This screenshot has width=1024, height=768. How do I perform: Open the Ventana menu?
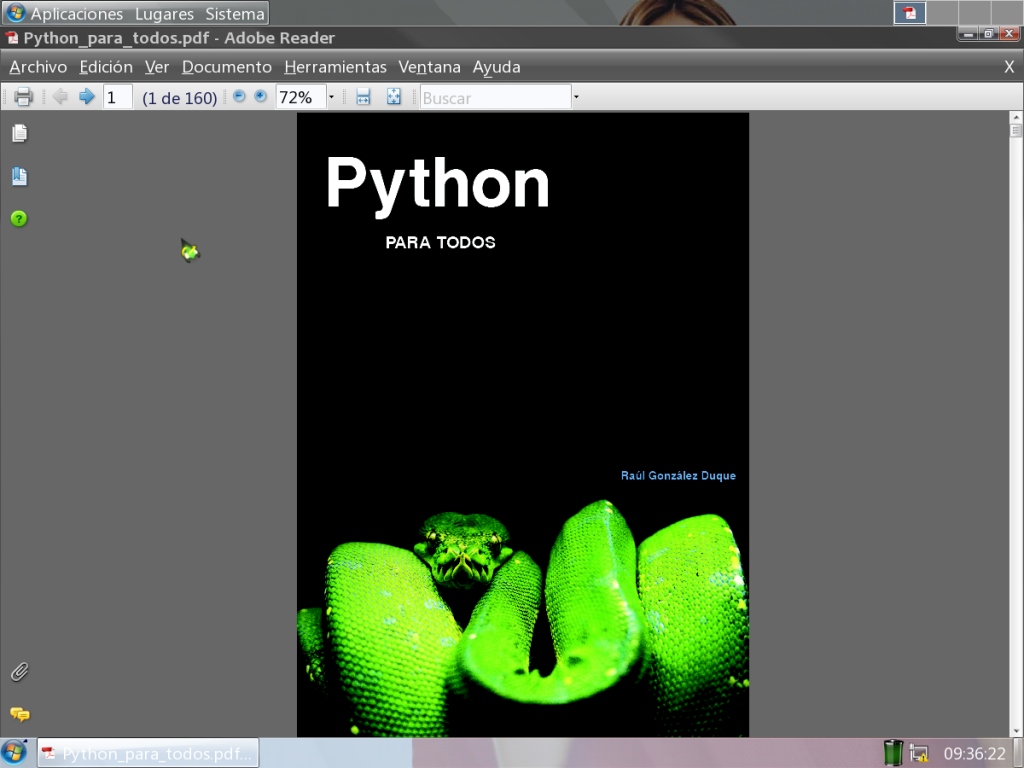click(430, 67)
